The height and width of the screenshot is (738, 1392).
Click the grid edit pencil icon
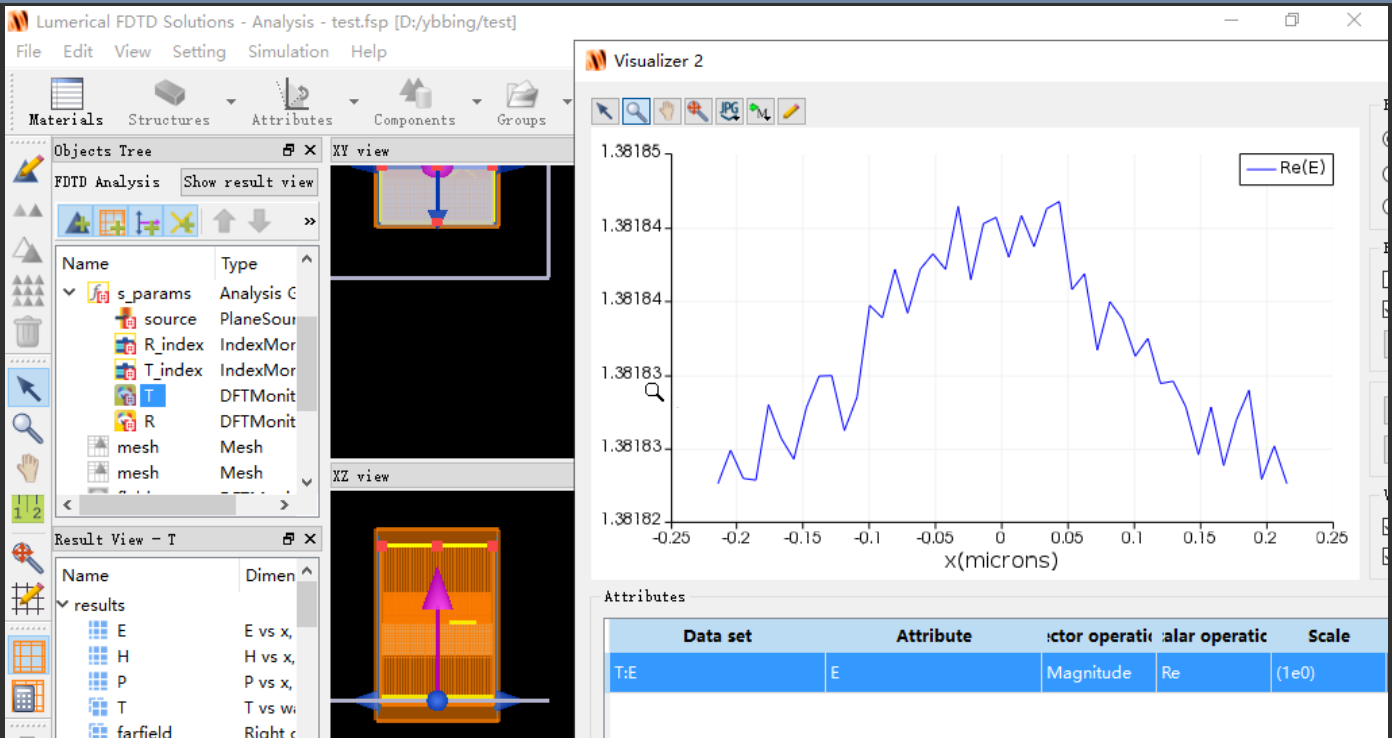28,598
